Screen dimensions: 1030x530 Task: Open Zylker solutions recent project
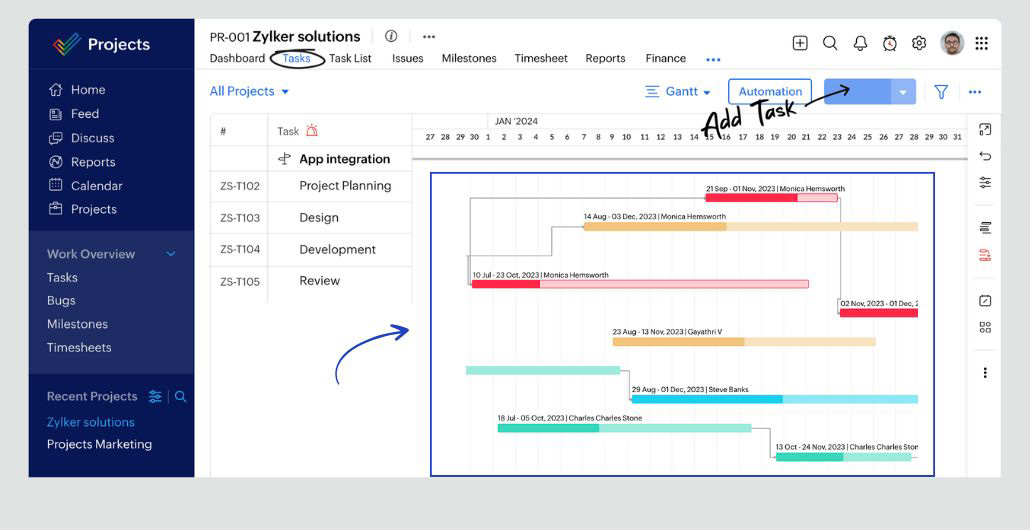[91, 422]
